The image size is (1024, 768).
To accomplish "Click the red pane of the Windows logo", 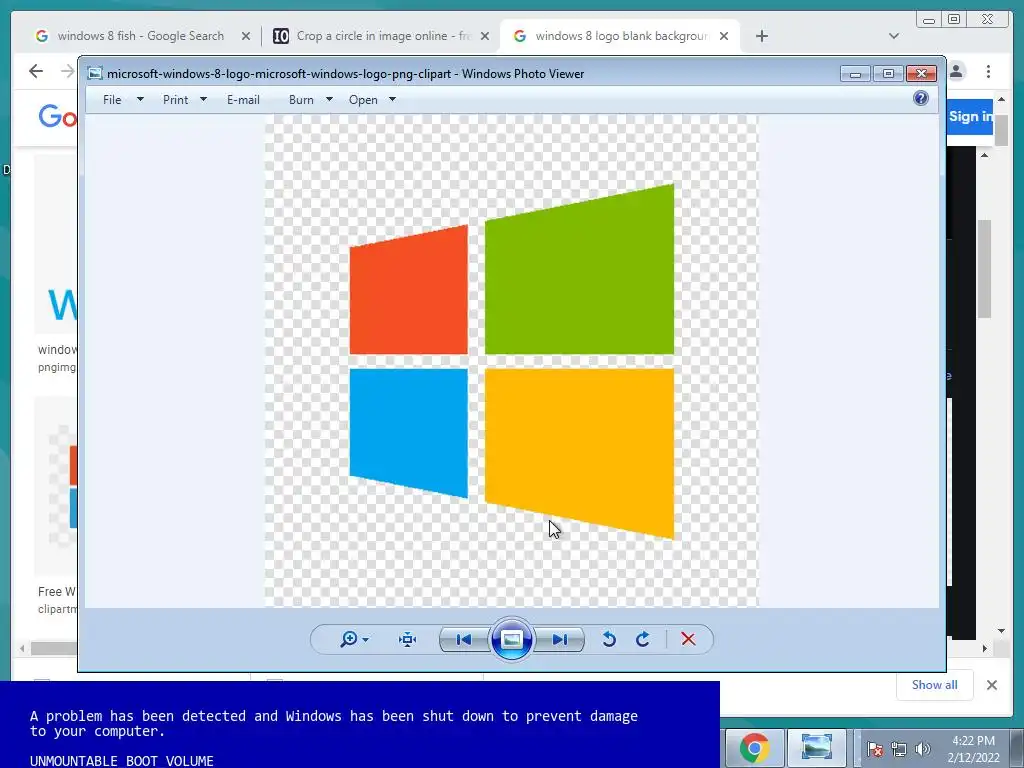I will click(x=409, y=291).
